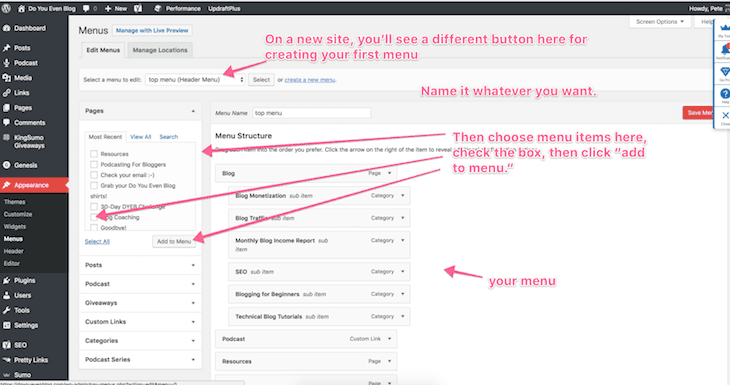The height and width of the screenshot is (385, 730).
Task: Expand Blog menu item settings arrow
Action: (x=390, y=173)
